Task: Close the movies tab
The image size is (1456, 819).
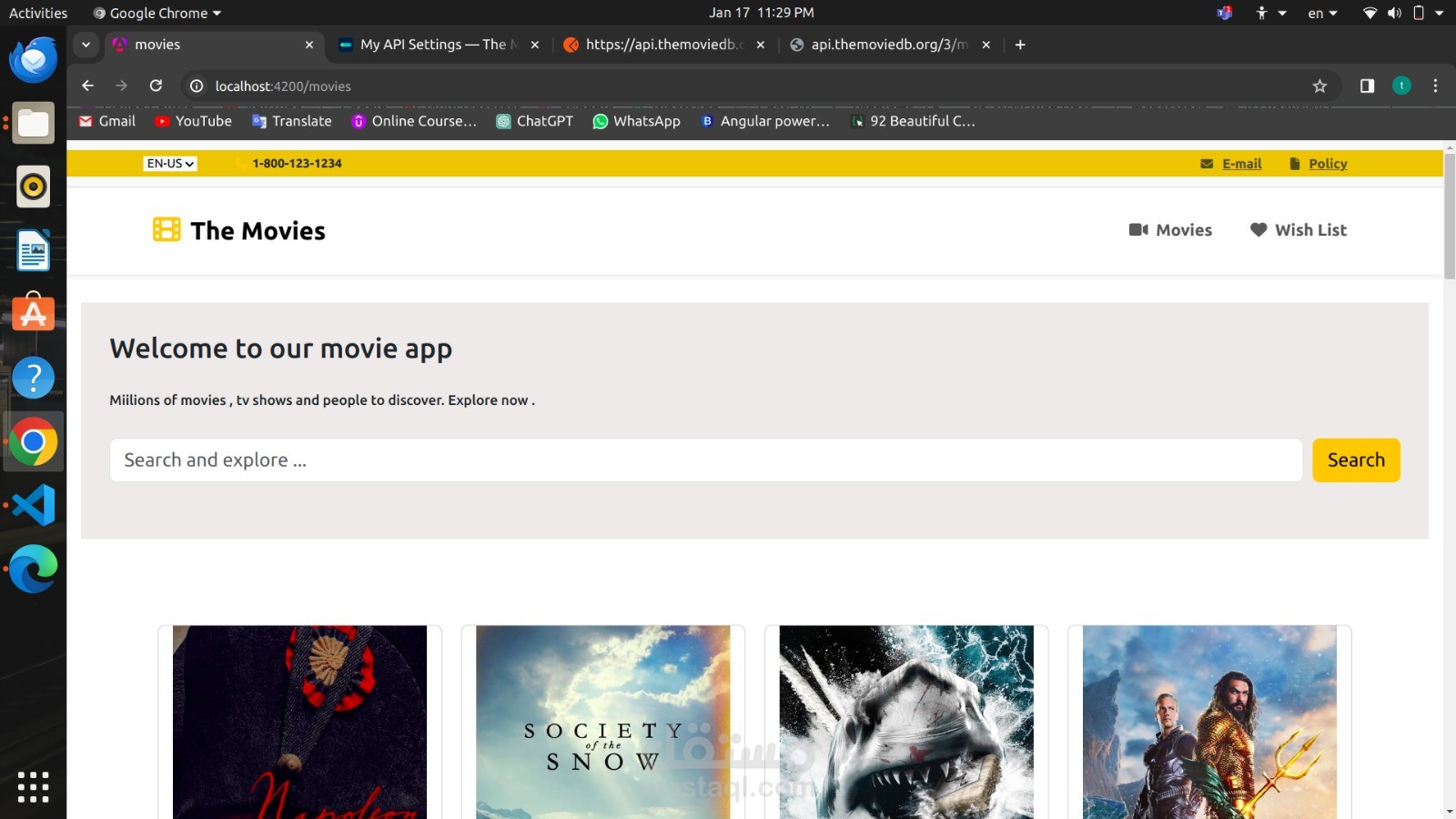Action: [309, 45]
